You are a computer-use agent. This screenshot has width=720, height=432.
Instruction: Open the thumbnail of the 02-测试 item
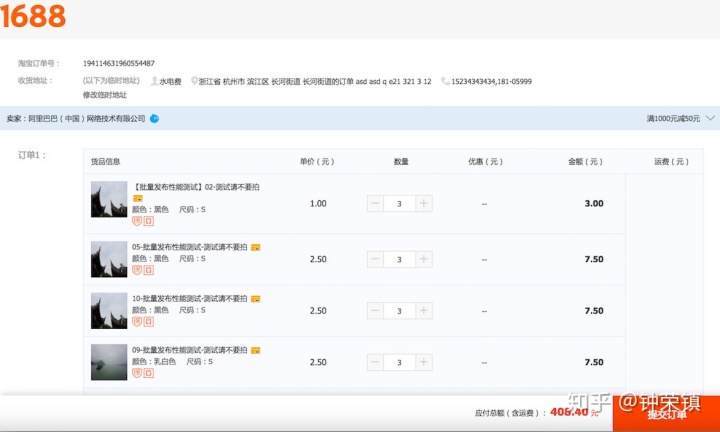[109, 199]
